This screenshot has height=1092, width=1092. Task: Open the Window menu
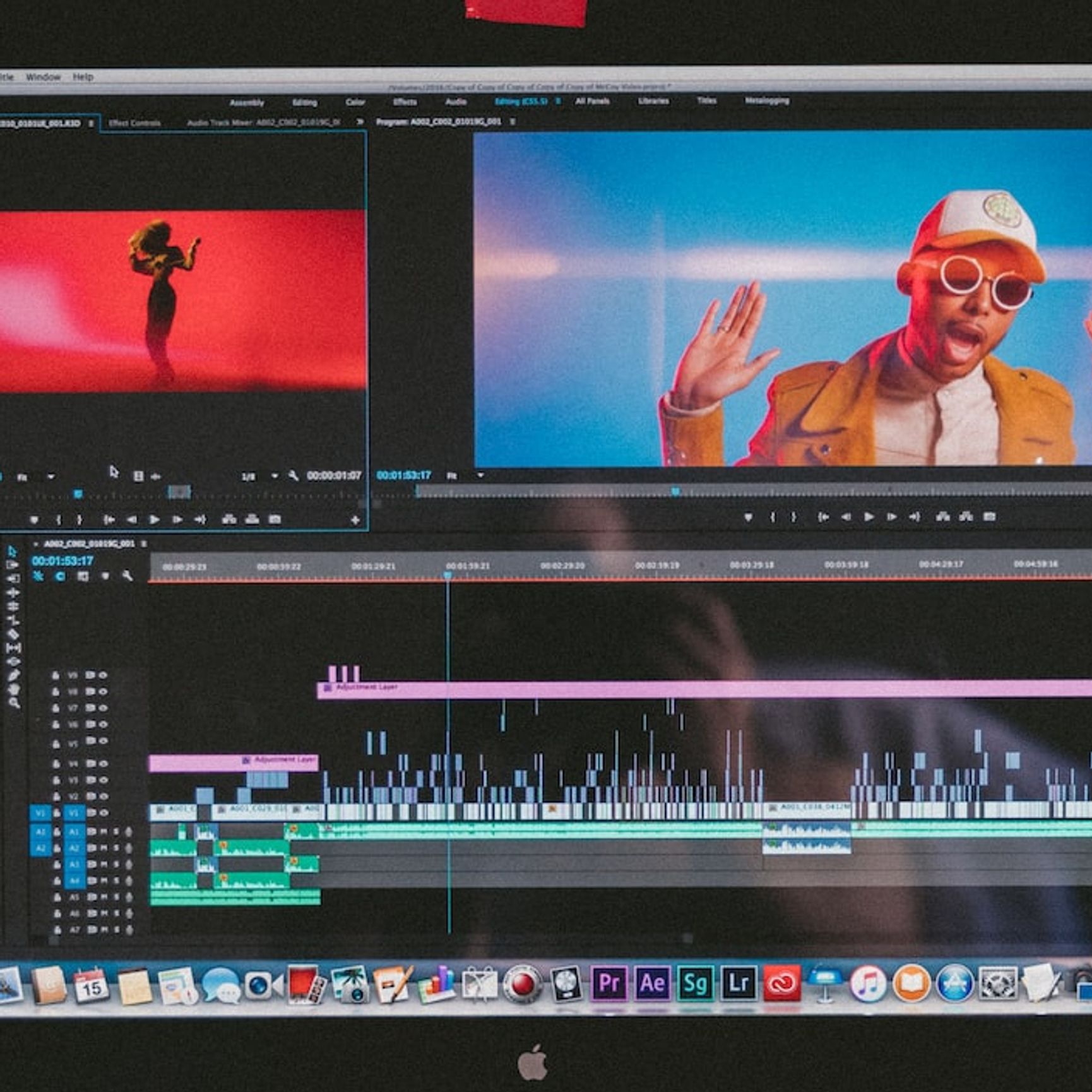[x=43, y=77]
